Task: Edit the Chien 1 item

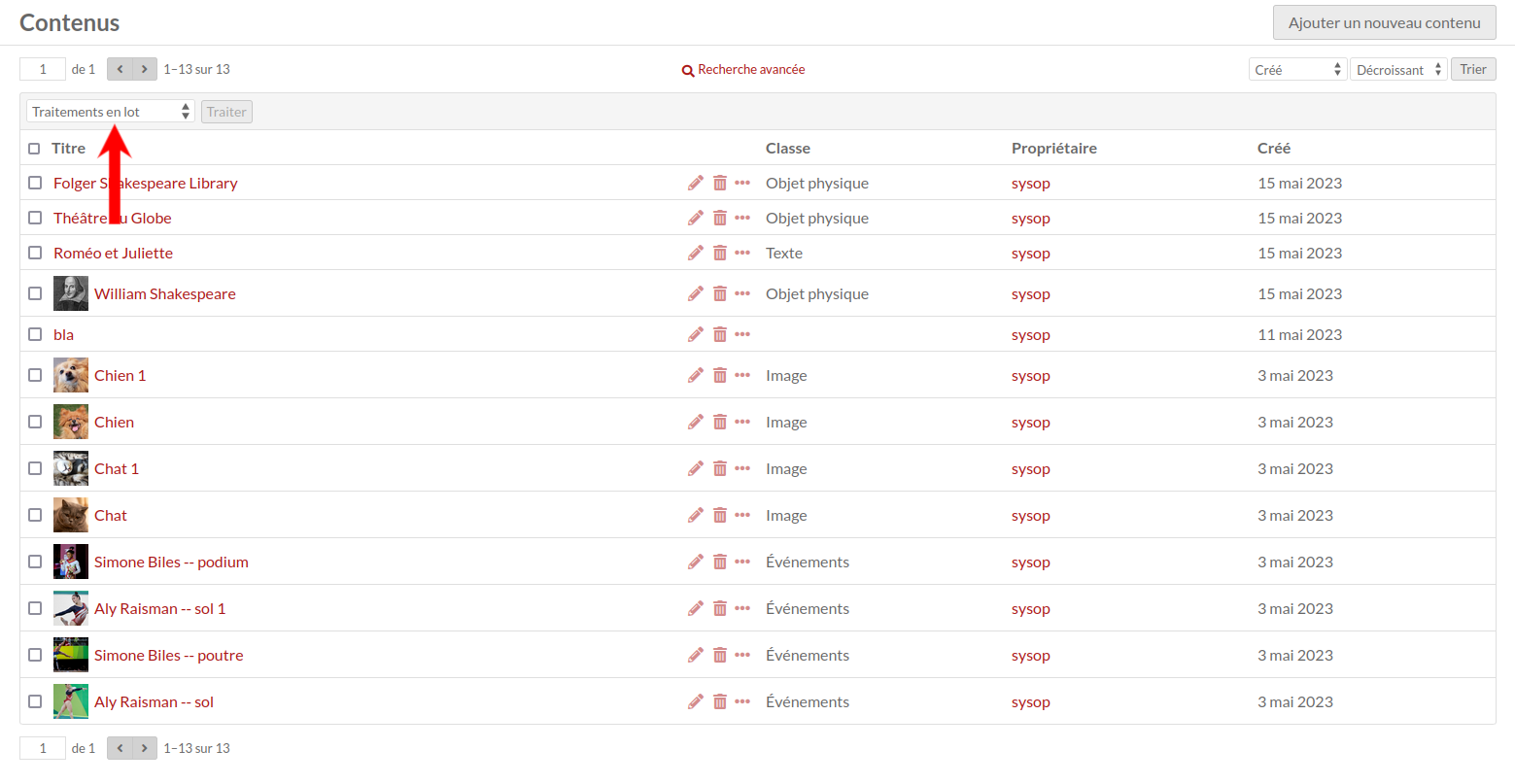Action: point(696,375)
